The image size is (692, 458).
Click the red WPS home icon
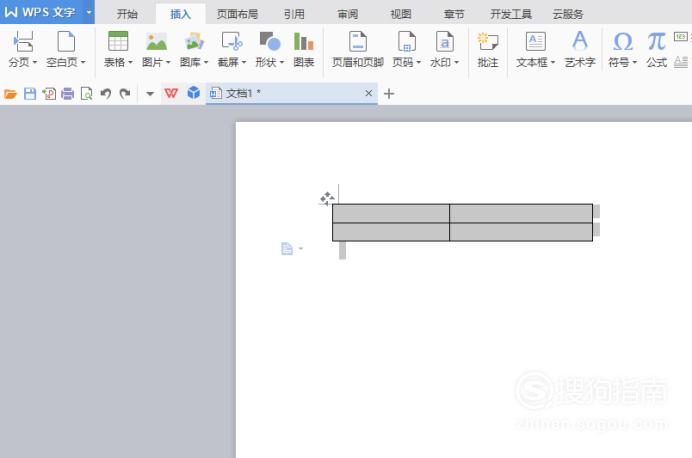[171, 94]
